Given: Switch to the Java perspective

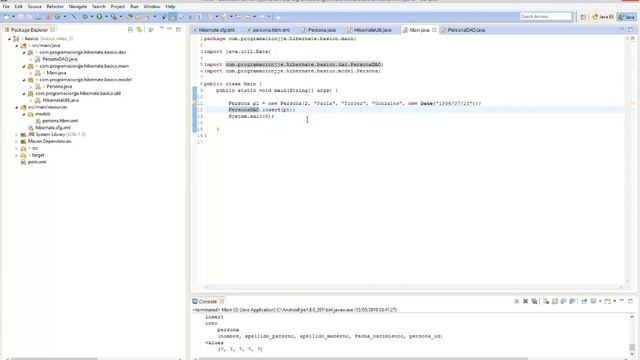Looking at the screenshot, I should [627, 17].
